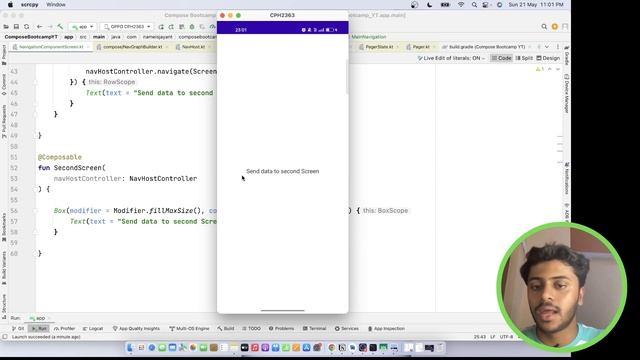
Task: Open the Music app from the Dock
Action: (255, 347)
